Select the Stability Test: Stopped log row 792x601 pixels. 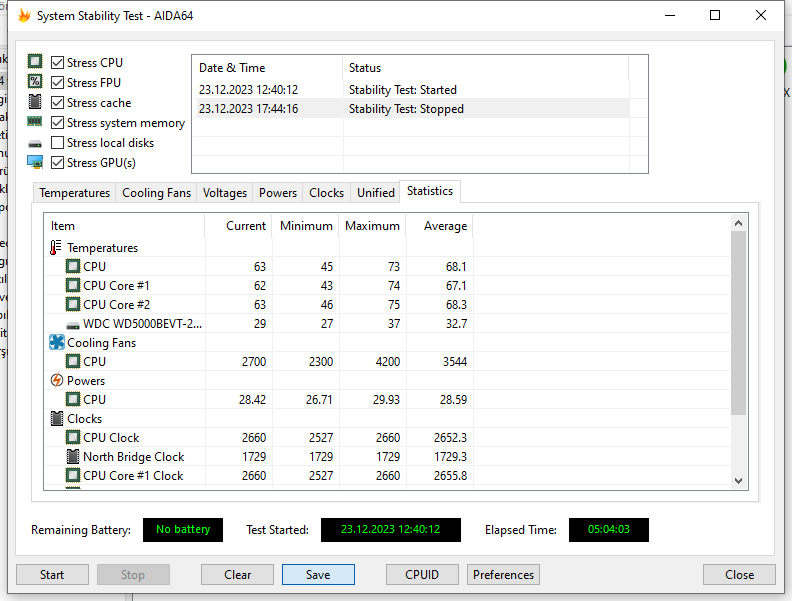pos(411,109)
